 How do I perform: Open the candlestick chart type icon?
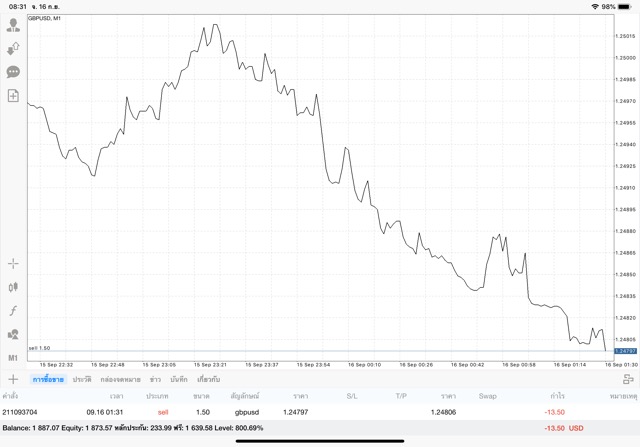coord(13,287)
